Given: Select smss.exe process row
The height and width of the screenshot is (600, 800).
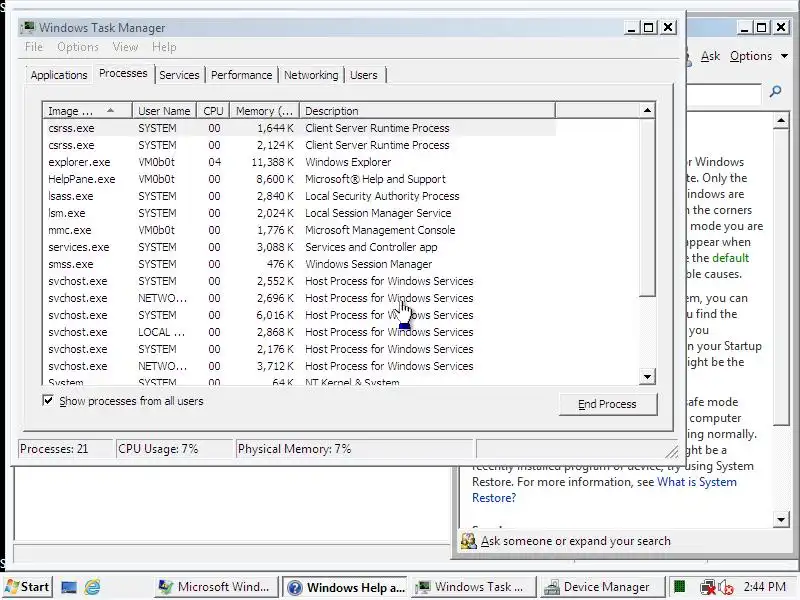Looking at the screenshot, I should (299, 264).
